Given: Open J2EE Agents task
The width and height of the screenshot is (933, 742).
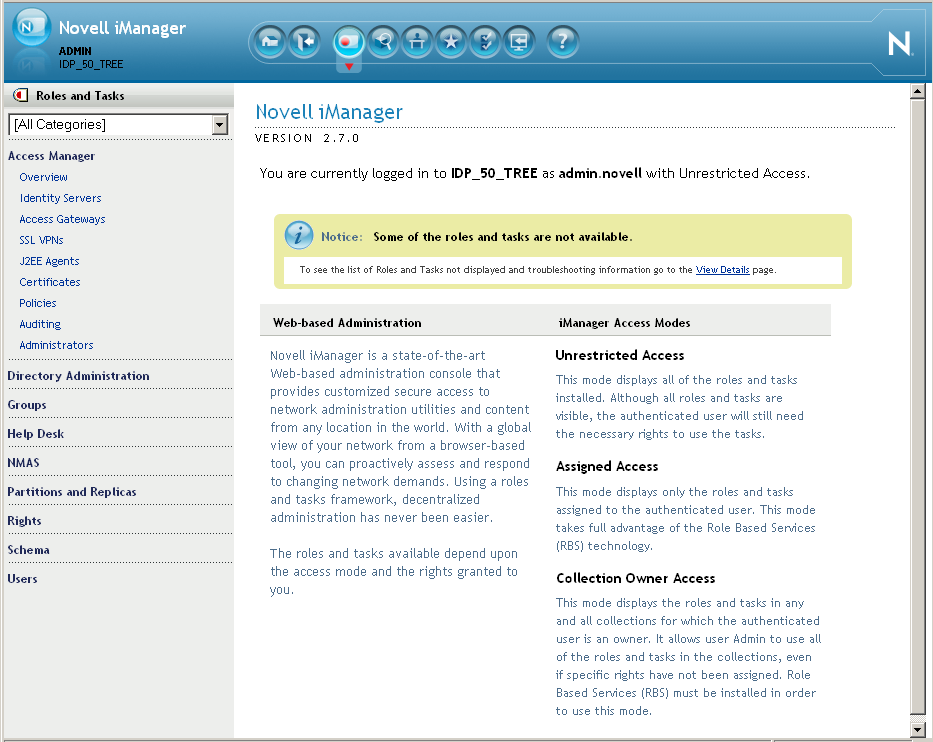Looking at the screenshot, I should (x=49, y=261).
